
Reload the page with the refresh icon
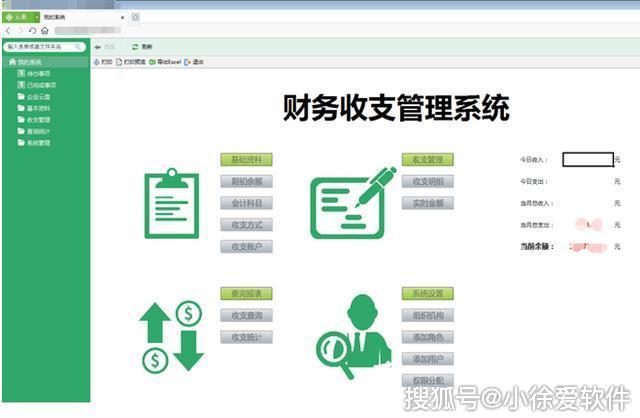tap(33, 31)
